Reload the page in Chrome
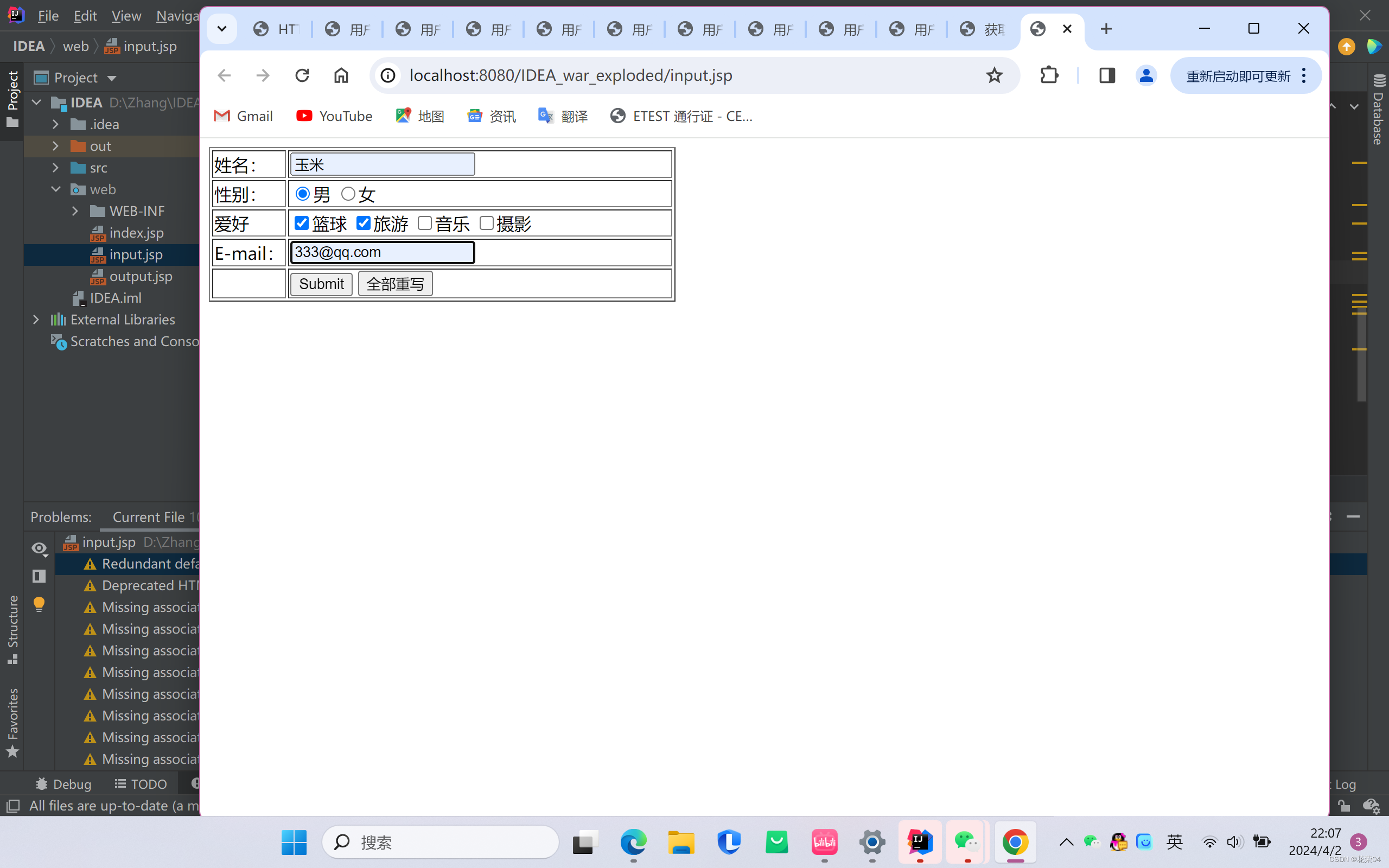This screenshot has width=1389, height=868. pos(302,75)
